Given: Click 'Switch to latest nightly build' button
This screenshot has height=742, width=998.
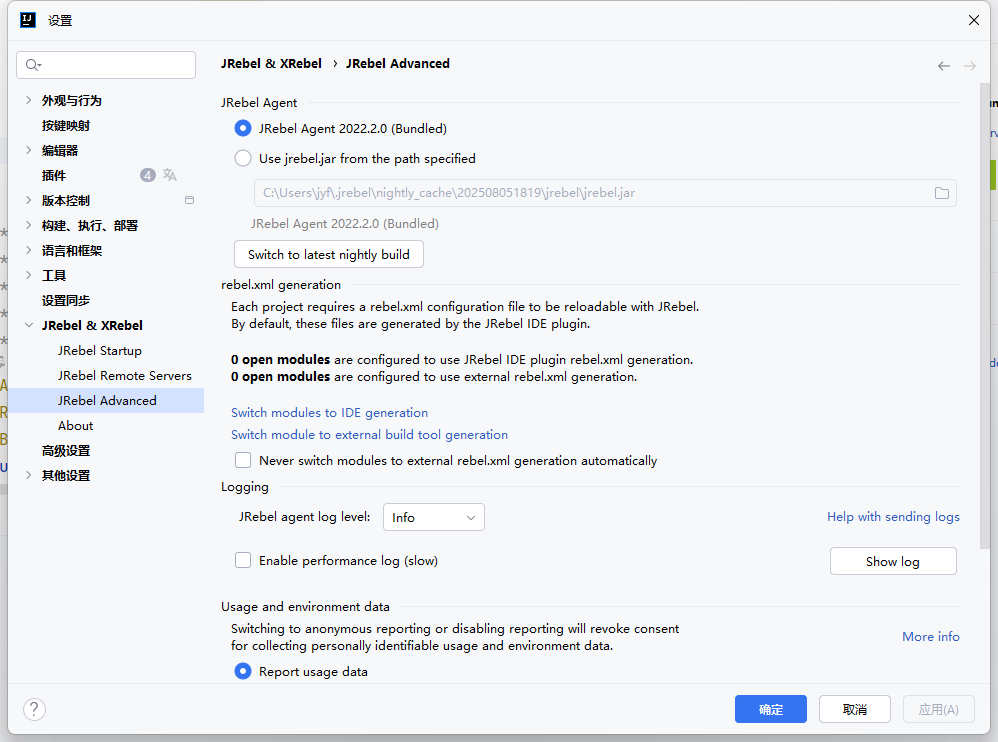Looking at the screenshot, I should click(328, 255).
